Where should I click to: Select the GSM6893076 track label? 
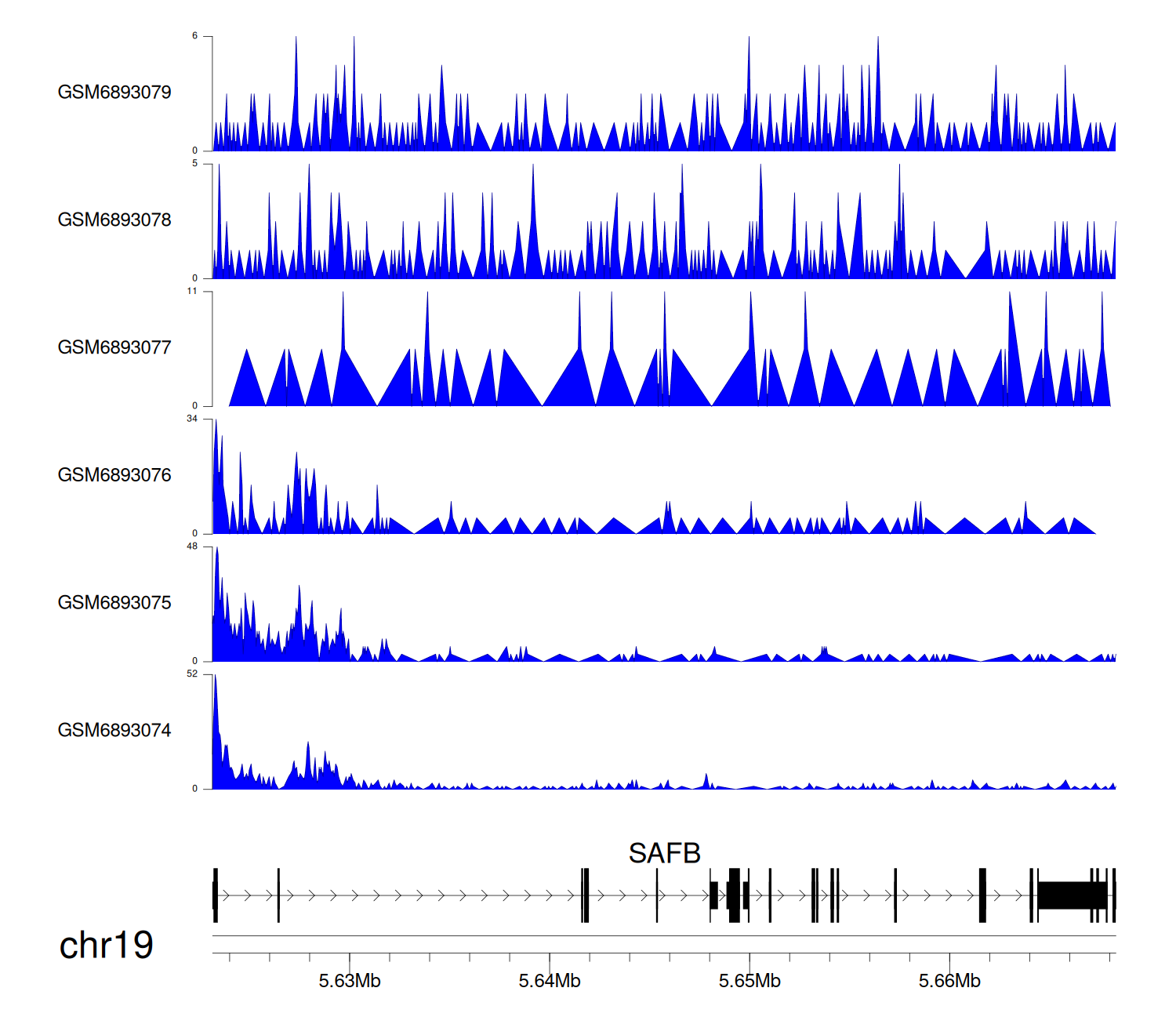(x=114, y=475)
